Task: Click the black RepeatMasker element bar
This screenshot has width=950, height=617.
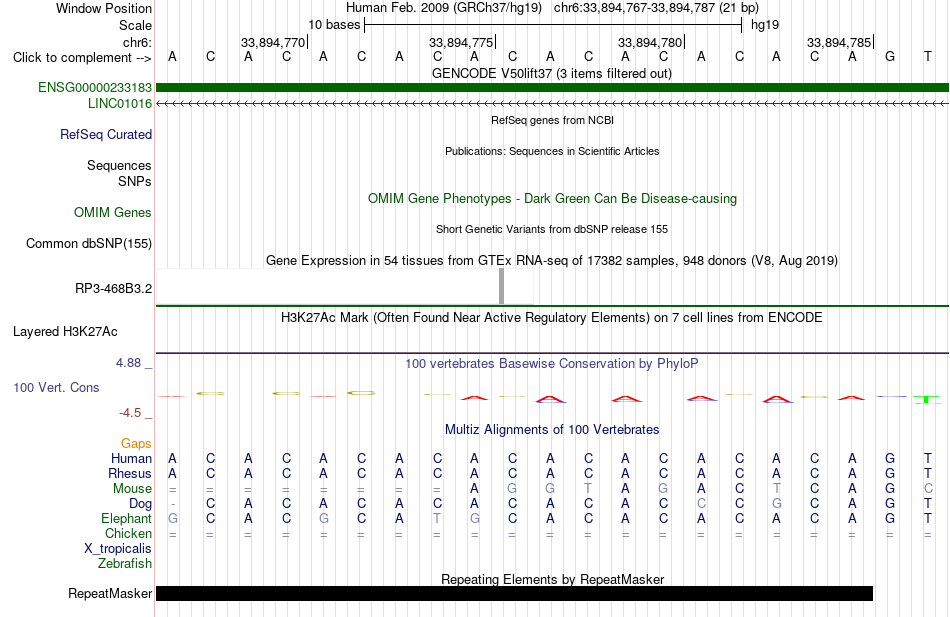Action: coord(514,593)
